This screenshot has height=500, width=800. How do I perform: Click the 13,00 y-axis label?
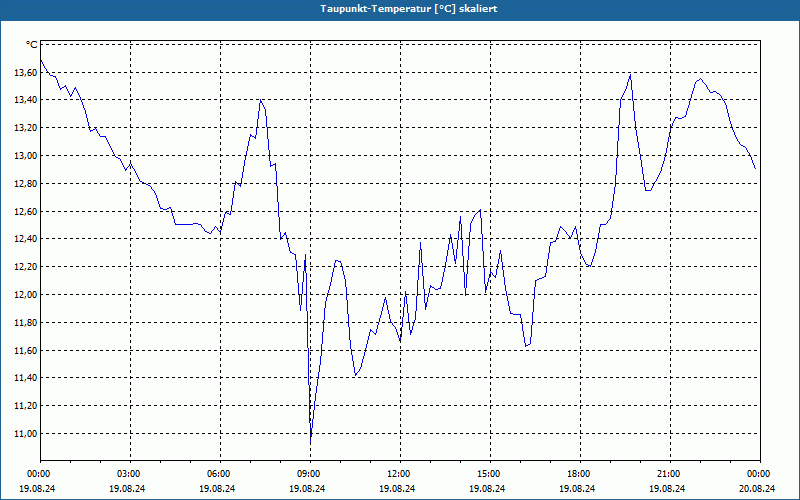pyautogui.click(x=26, y=156)
